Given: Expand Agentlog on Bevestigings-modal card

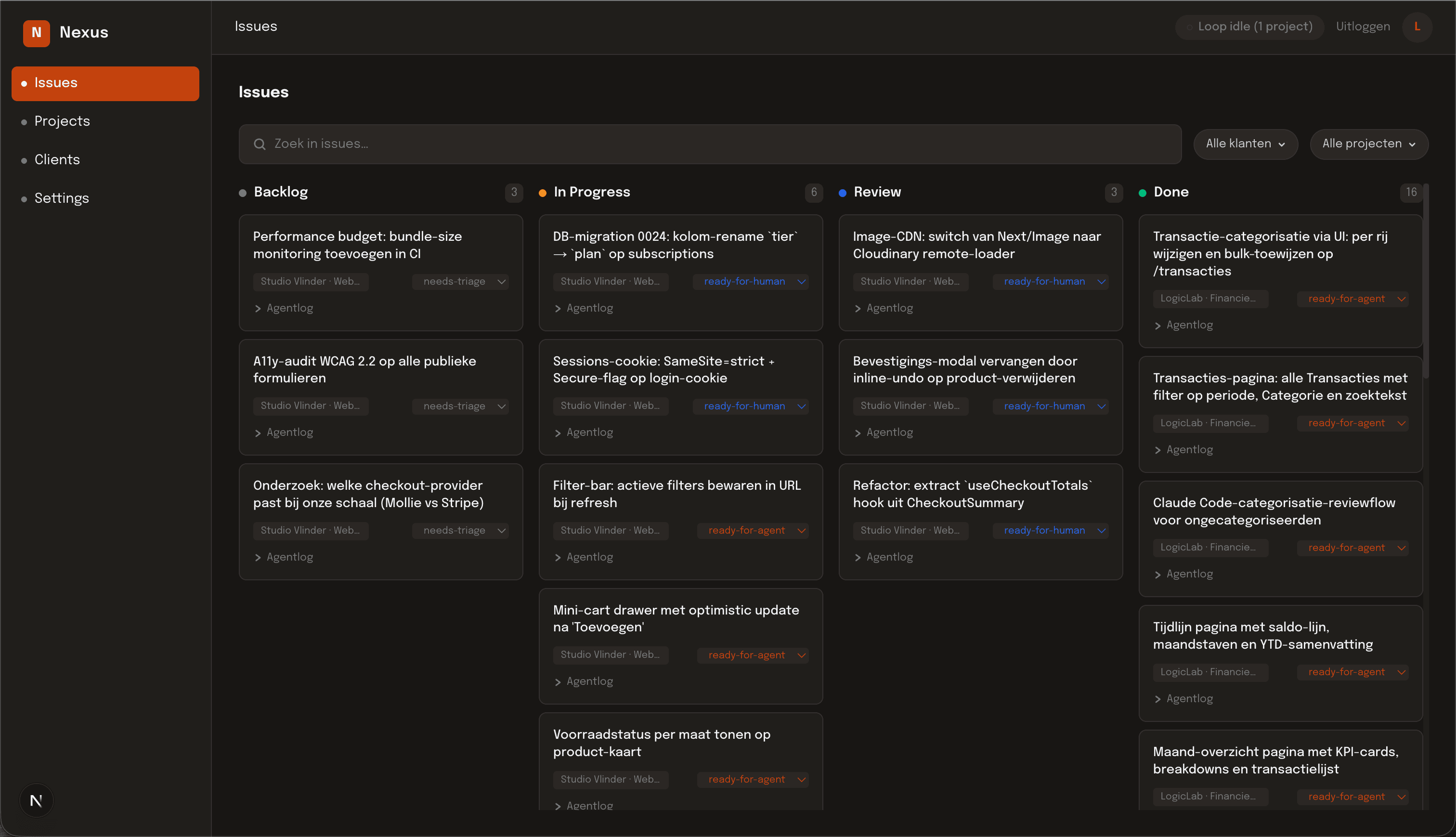Looking at the screenshot, I should 884,433.
